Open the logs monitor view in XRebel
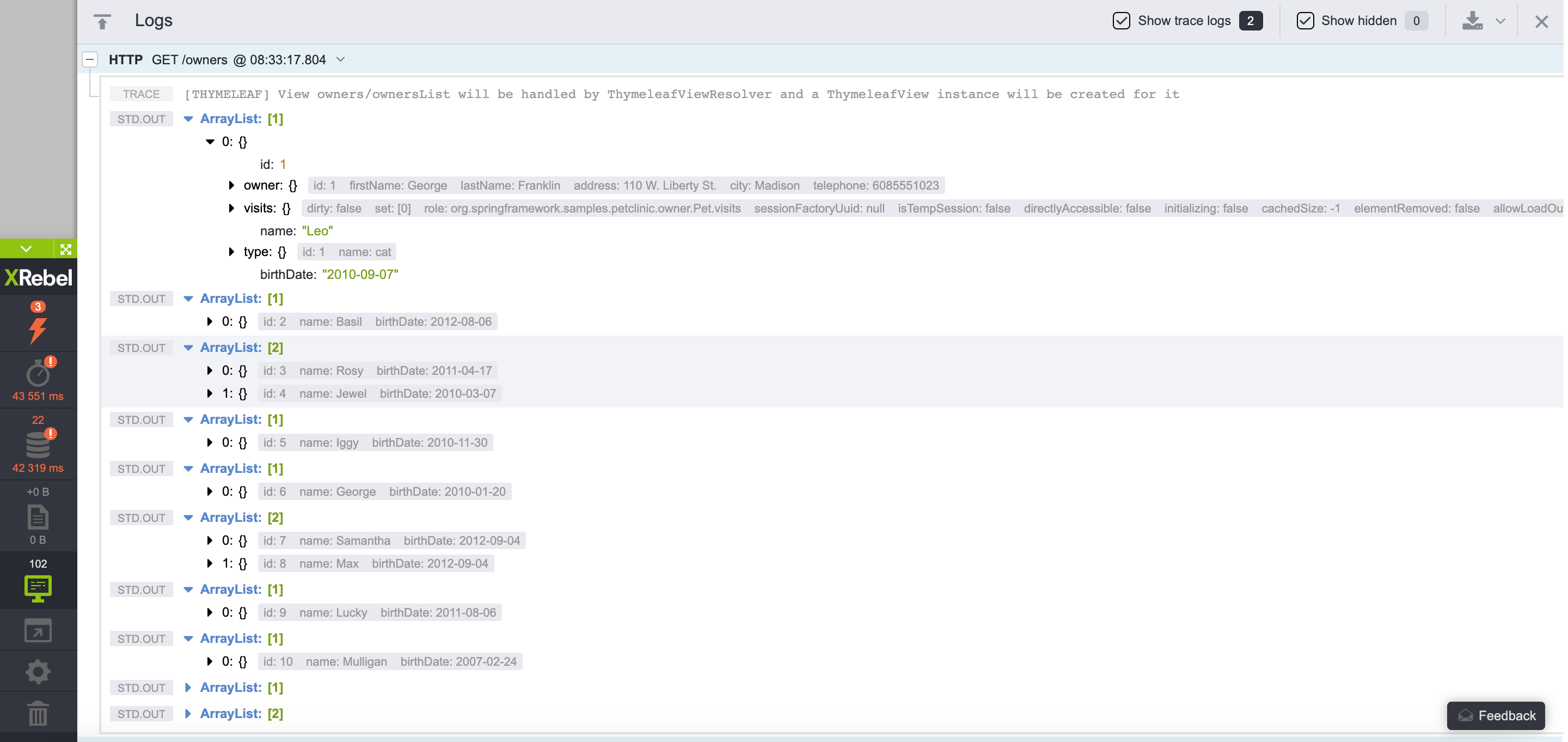The width and height of the screenshot is (1568, 742). coord(38,581)
